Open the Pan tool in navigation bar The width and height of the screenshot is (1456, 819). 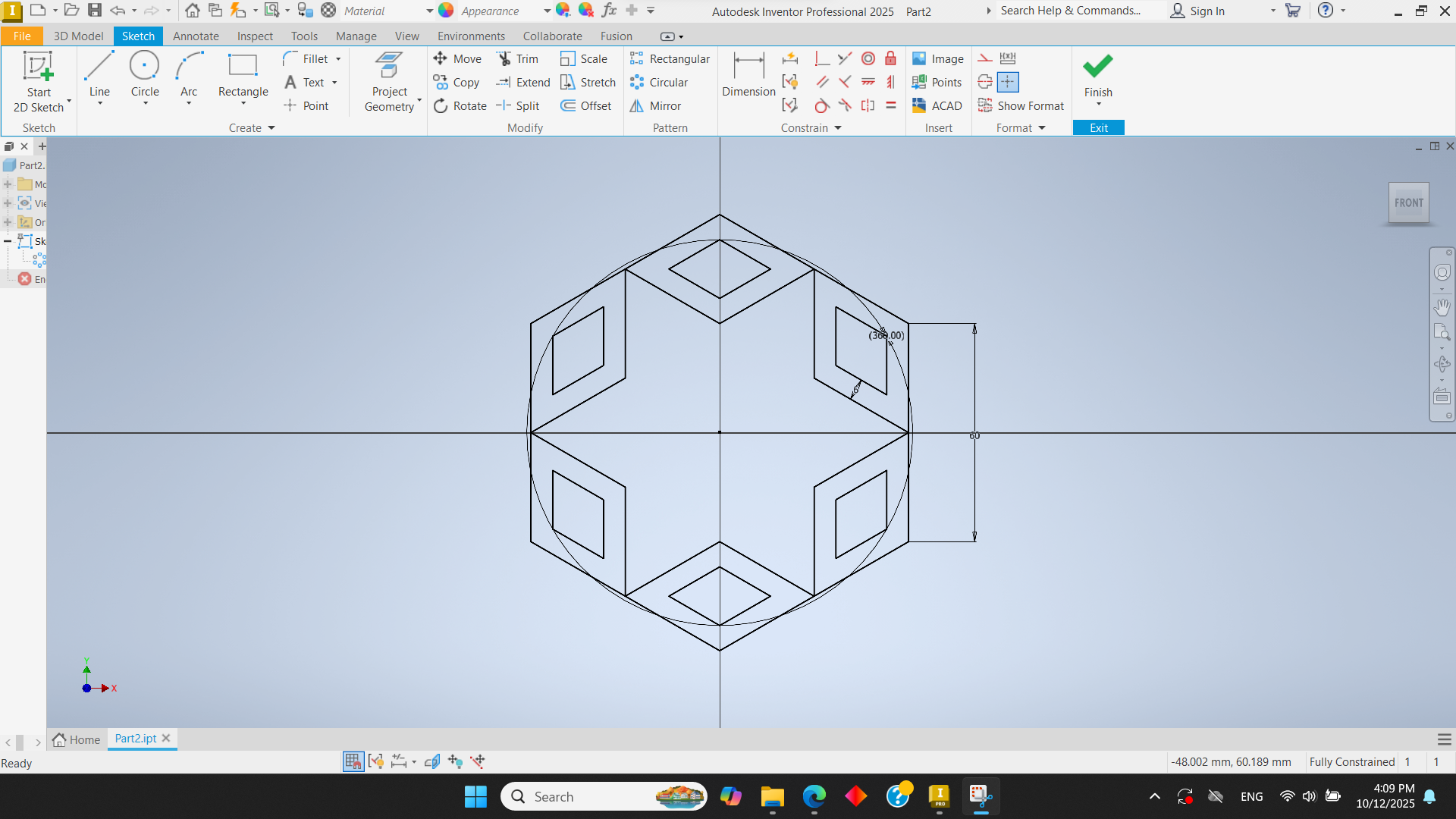click(1442, 307)
